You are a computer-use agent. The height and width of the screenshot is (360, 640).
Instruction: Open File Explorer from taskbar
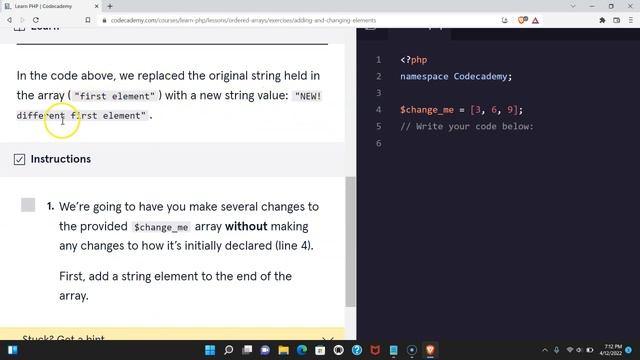pos(284,350)
